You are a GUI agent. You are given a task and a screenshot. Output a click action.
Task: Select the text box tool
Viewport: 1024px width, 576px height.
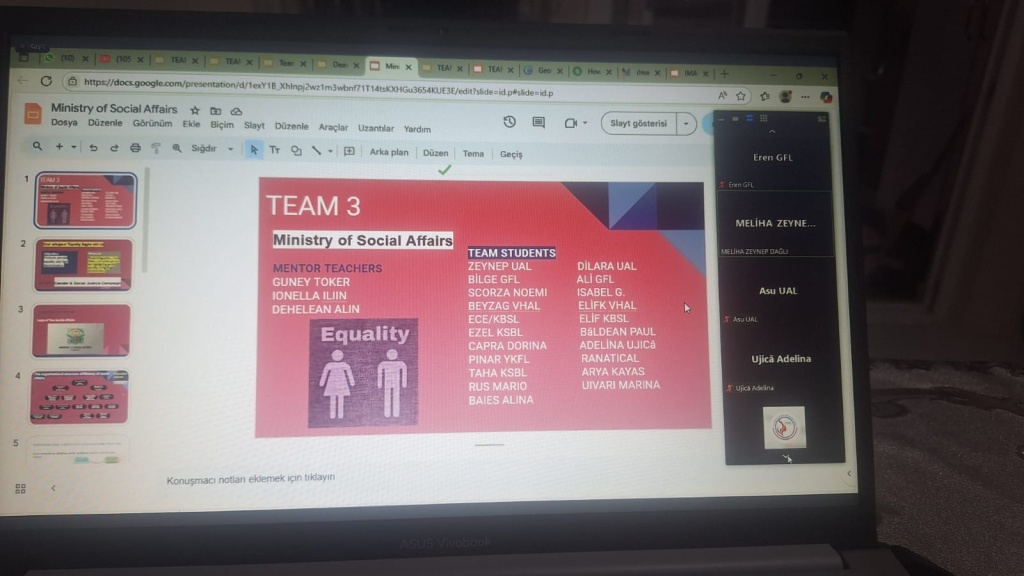(x=274, y=150)
